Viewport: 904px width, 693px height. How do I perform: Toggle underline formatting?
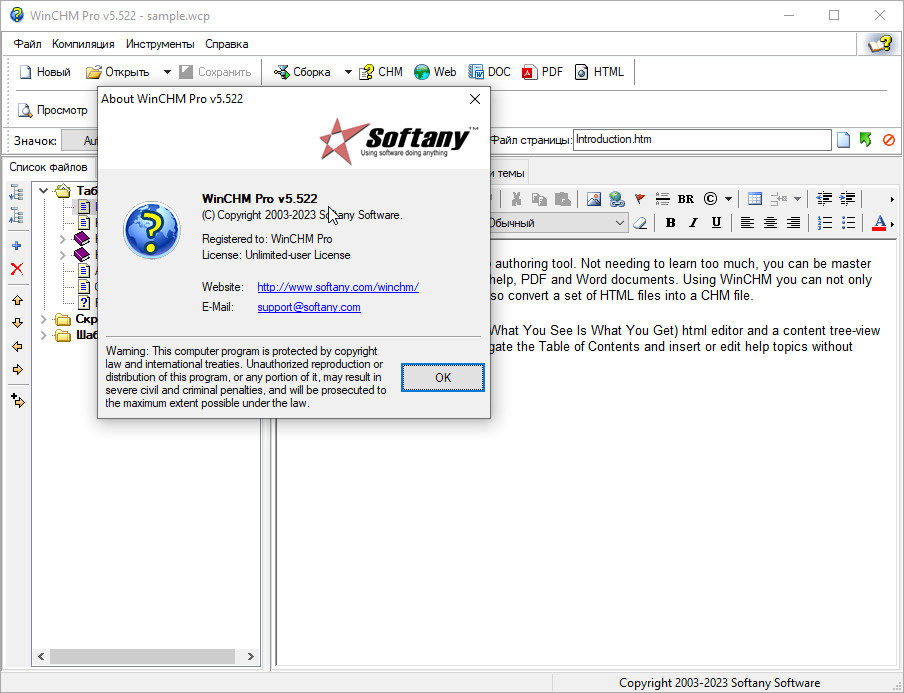[716, 223]
